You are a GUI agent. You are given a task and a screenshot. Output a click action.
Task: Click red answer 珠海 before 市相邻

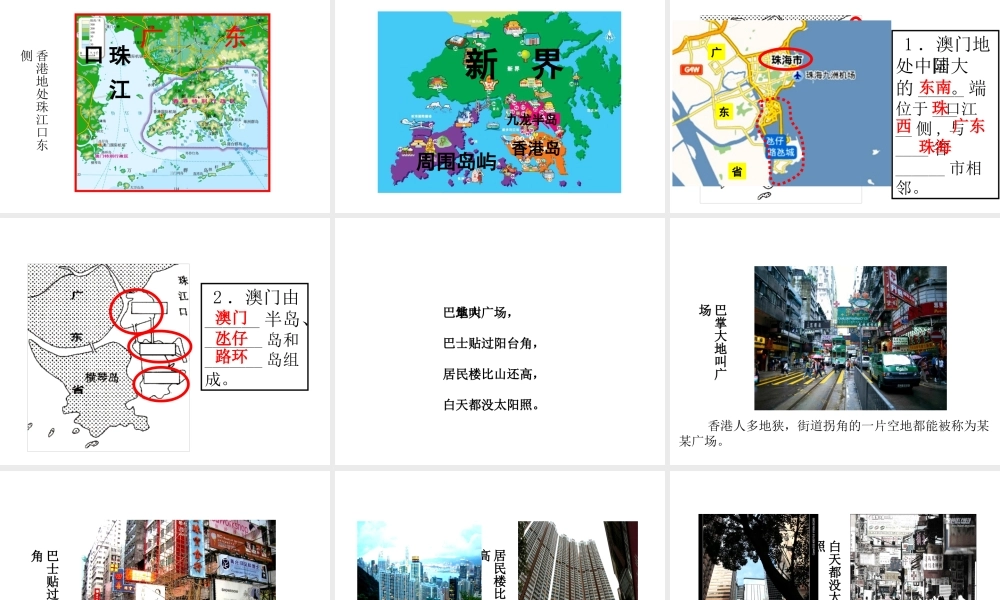(x=935, y=147)
